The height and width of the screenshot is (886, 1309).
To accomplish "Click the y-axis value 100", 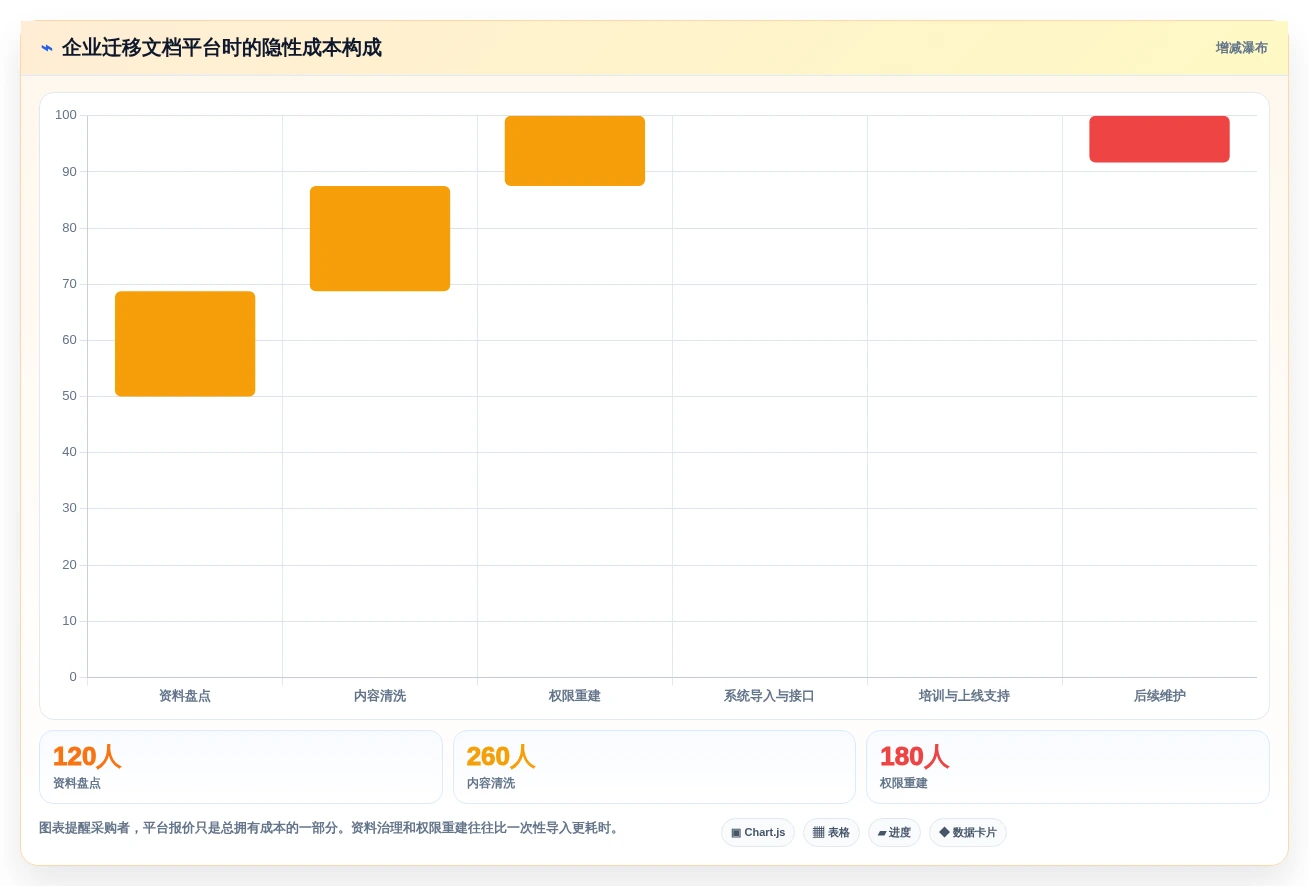I will tap(66, 115).
